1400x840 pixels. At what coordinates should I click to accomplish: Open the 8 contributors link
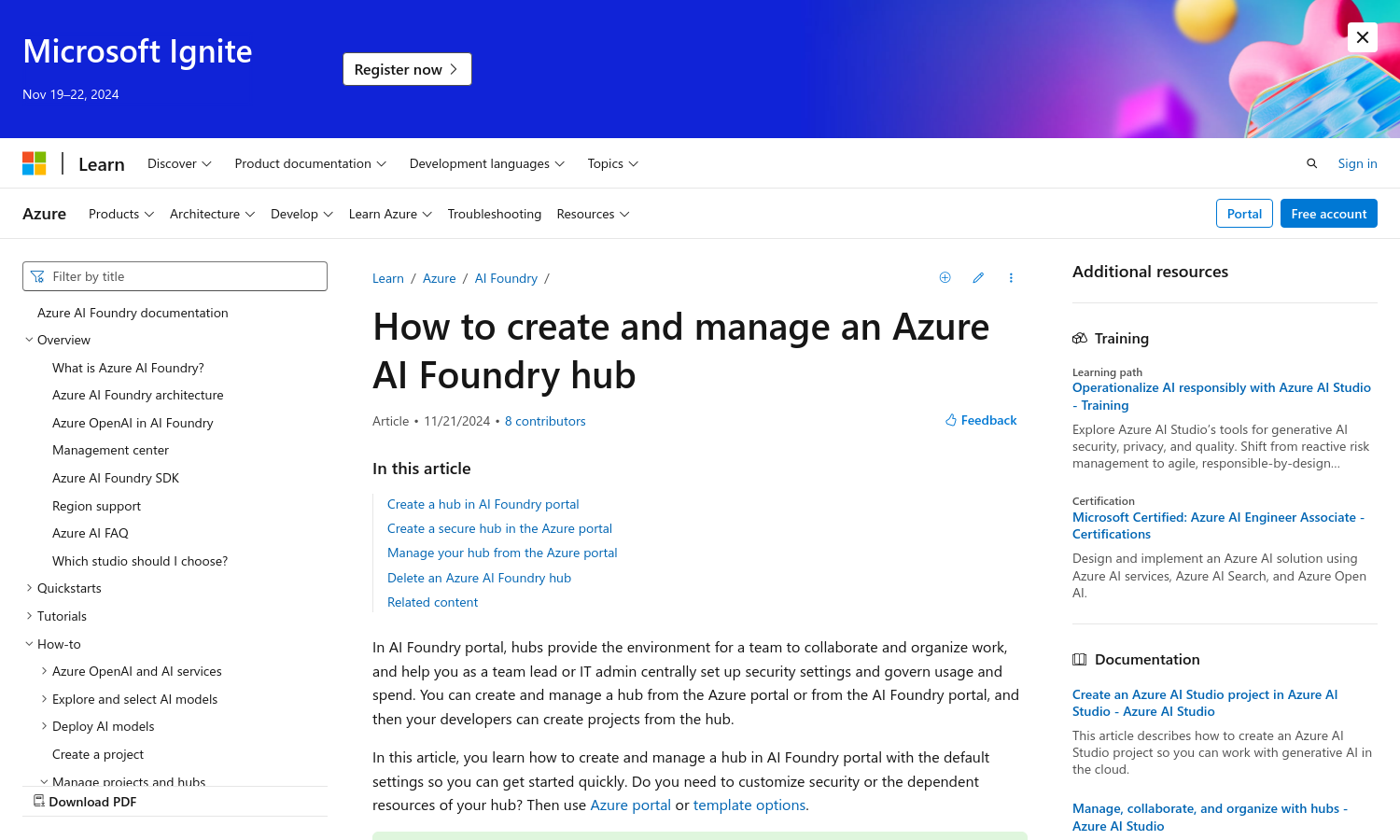(545, 421)
